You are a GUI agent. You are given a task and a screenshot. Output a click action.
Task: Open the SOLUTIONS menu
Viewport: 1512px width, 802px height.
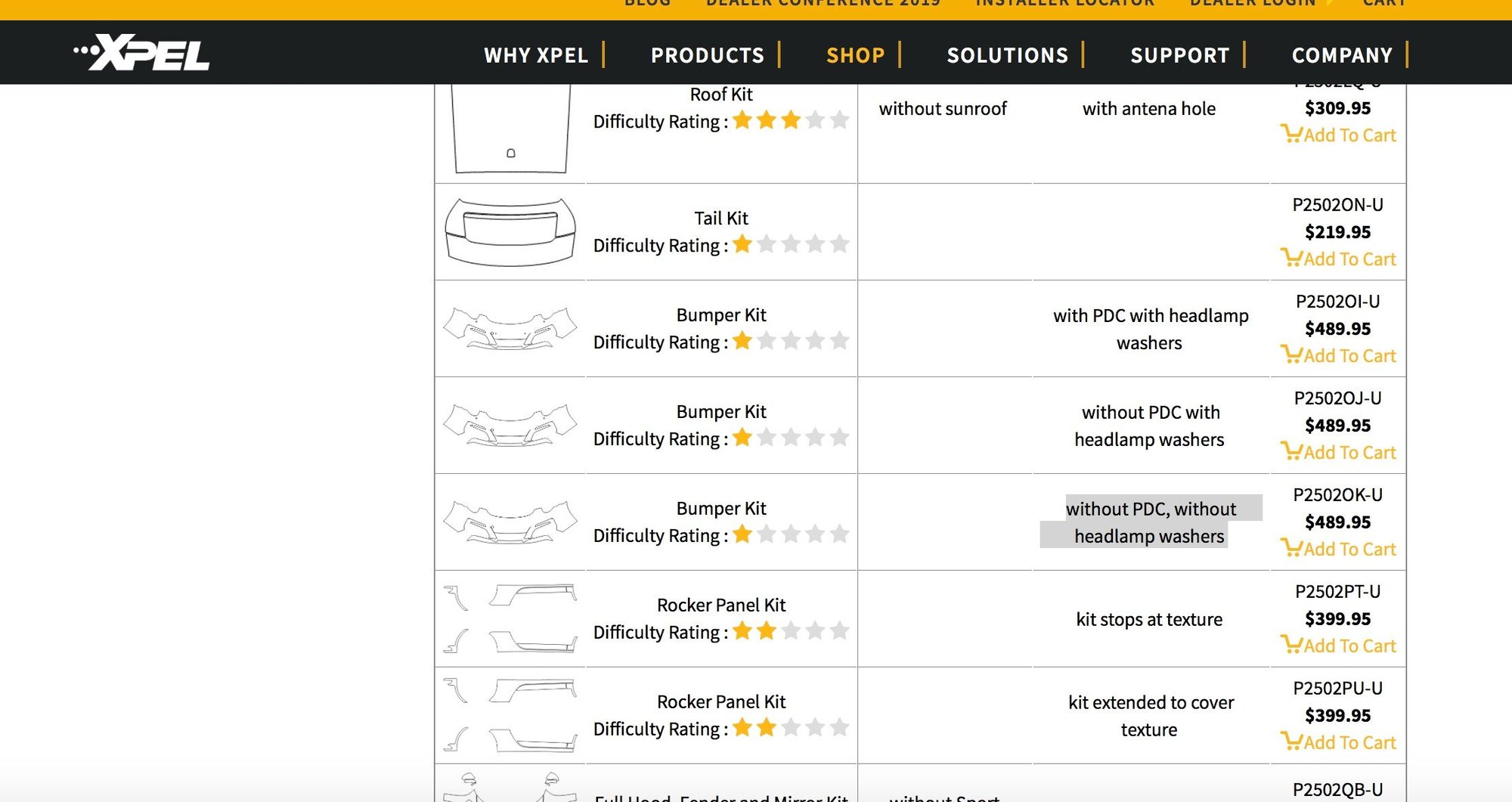click(x=1008, y=55)
